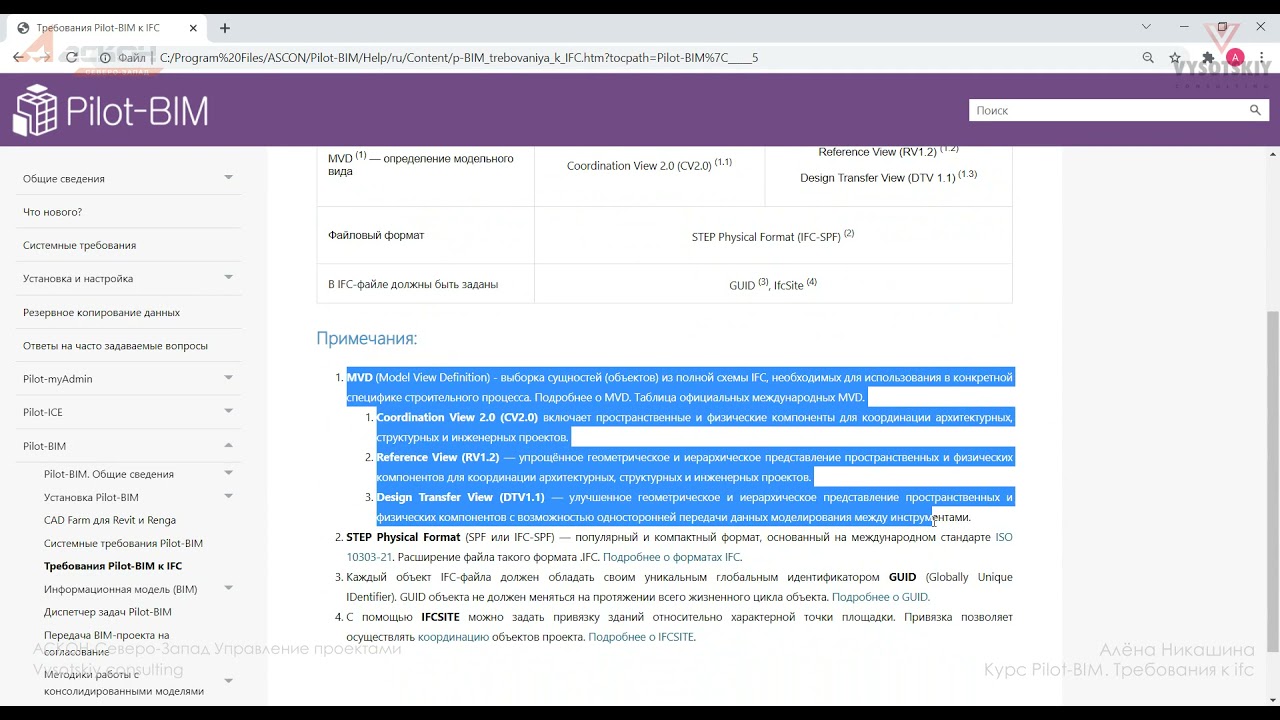Collapse the Pilot-BIM sidebar section arrow
This screenshot has height=720, width=1280.
click(x=228, y=446)
